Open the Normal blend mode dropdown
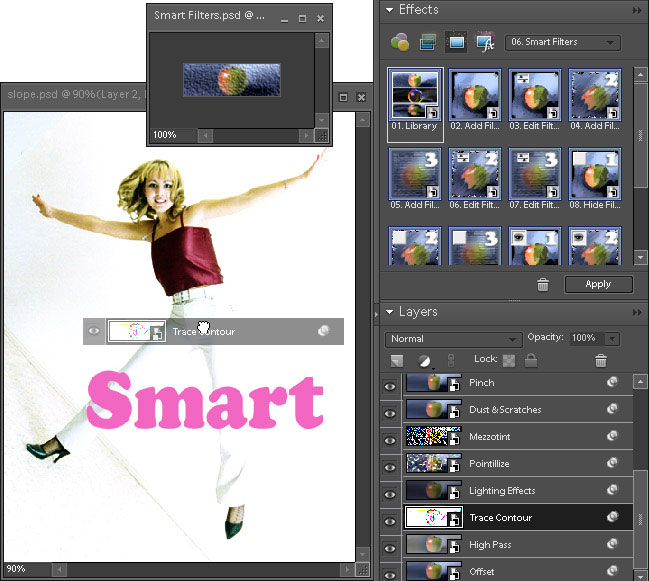 point(454,339)
